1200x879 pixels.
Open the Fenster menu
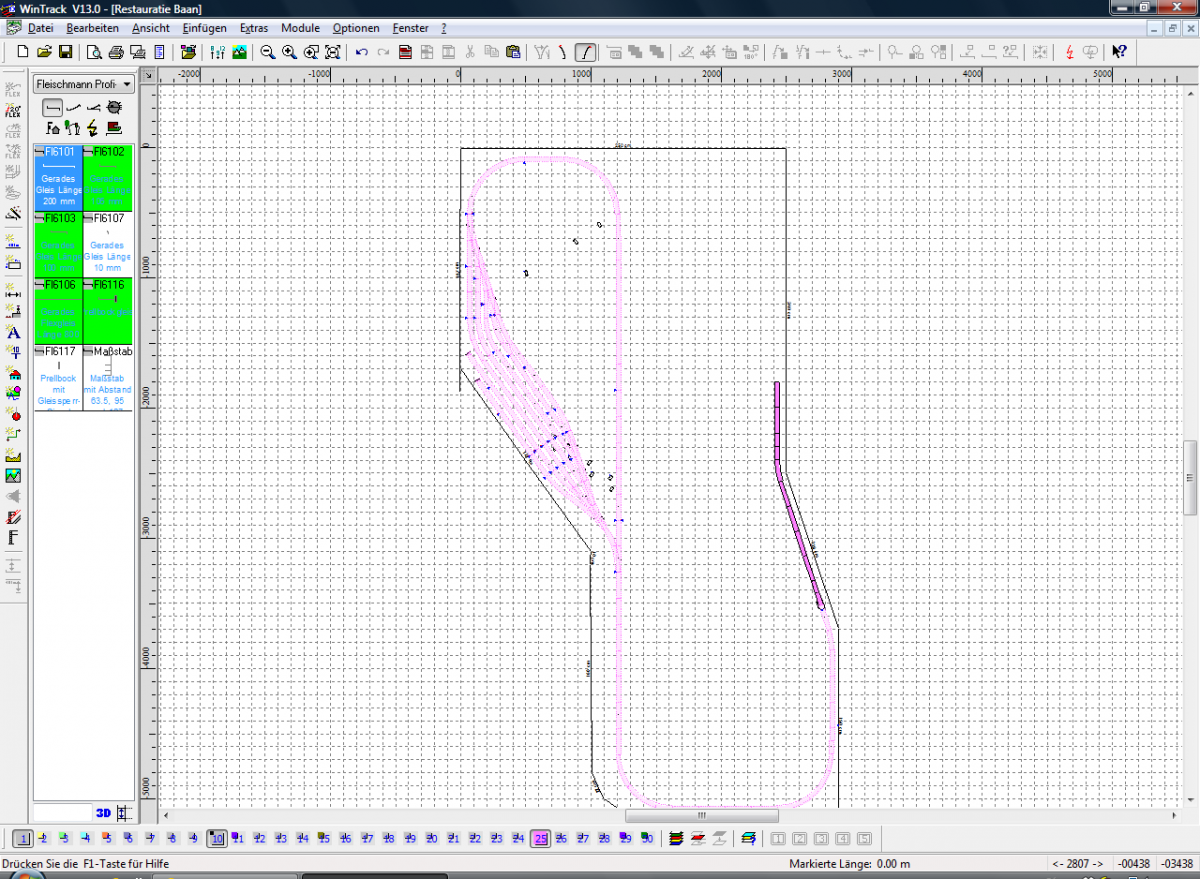pyautogui.click(x=411, y=28)
